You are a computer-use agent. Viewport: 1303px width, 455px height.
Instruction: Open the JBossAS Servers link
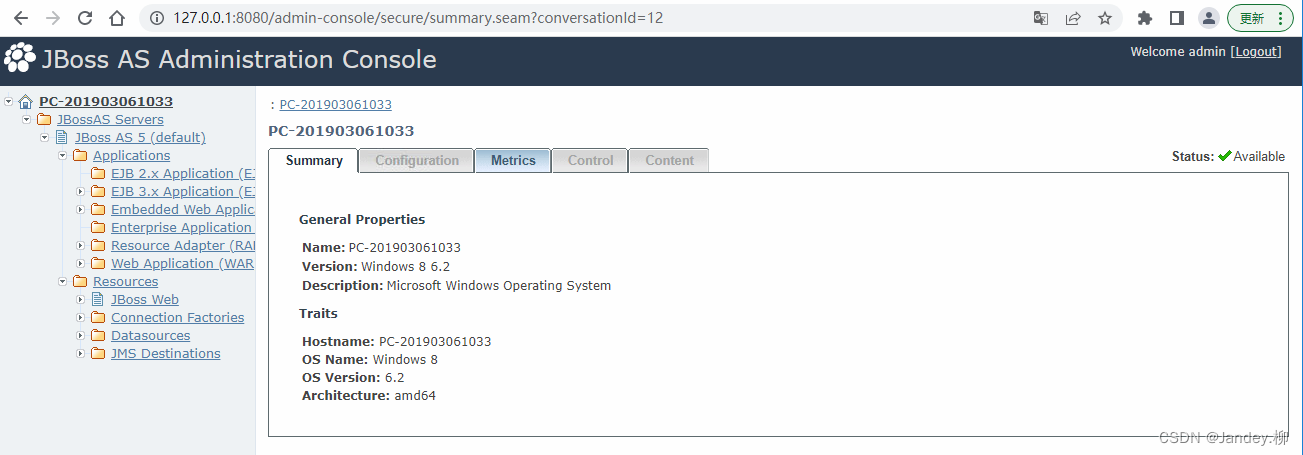tap(110, 120)
